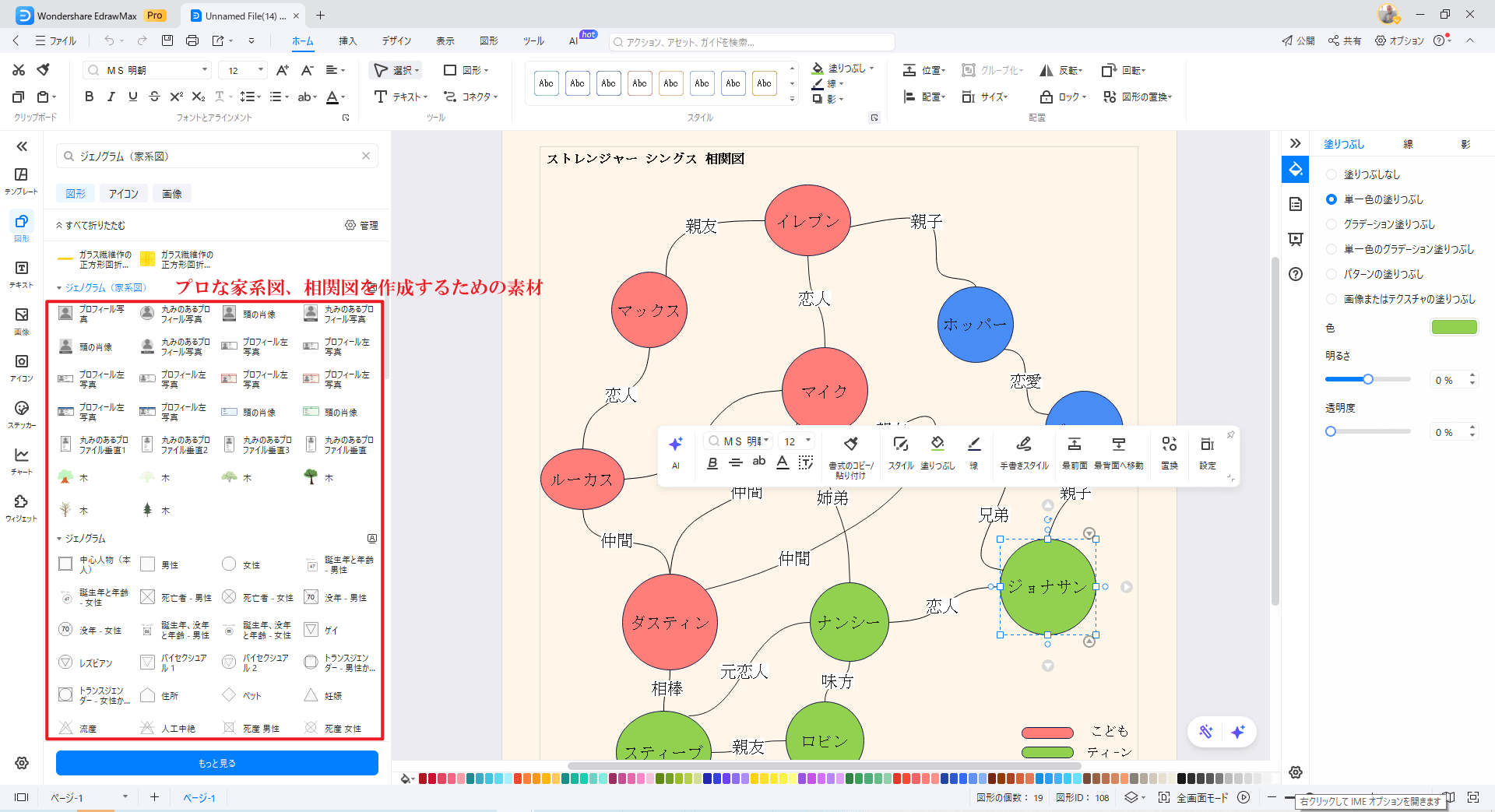Switch to the アイコン tab in the library panel
The height and width of the screenshot is (812, 1495).
pyautogui.click(x=123, y=194)
